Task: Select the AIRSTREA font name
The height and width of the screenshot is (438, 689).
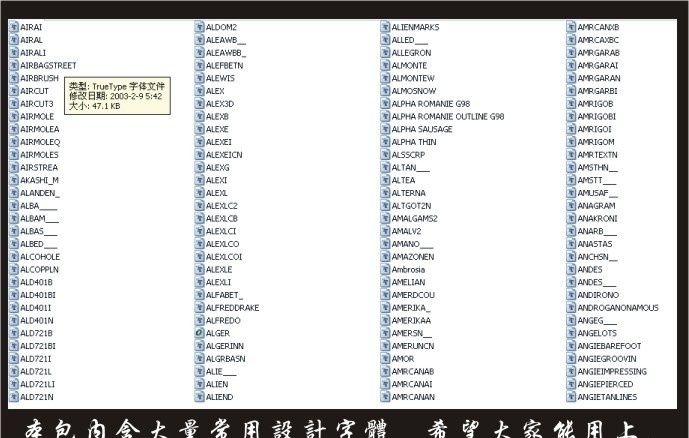Action: [39, 167]
